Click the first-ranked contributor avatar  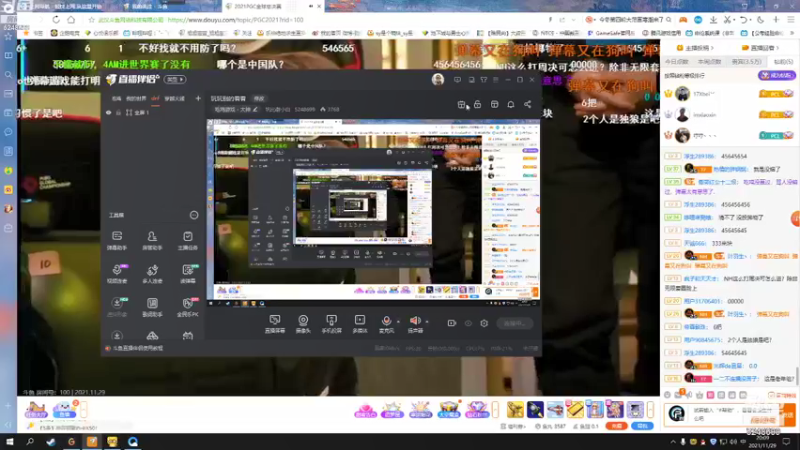point(682,94)
